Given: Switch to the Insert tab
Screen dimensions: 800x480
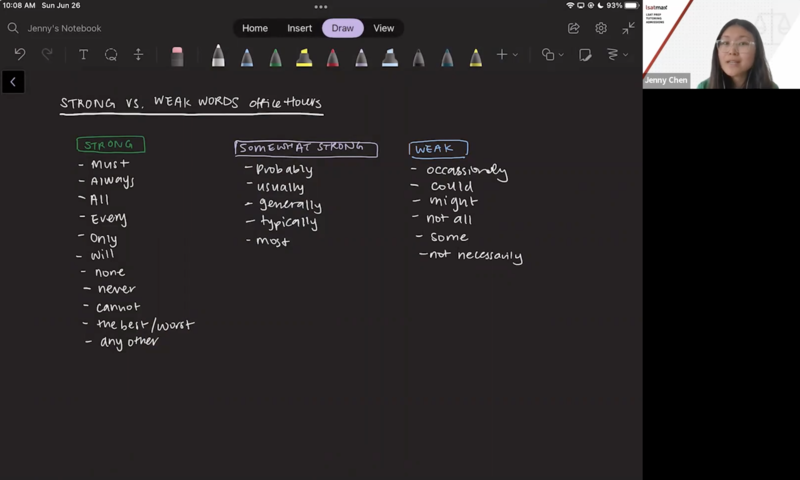Looking at the screenshot, I should [x=300, y=28].
